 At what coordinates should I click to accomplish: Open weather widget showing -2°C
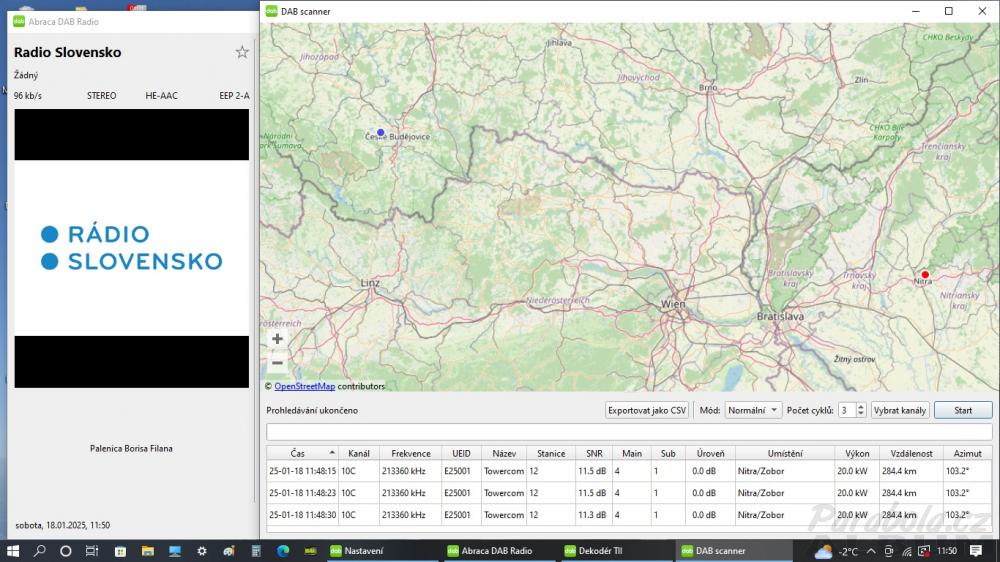(835, 551)
